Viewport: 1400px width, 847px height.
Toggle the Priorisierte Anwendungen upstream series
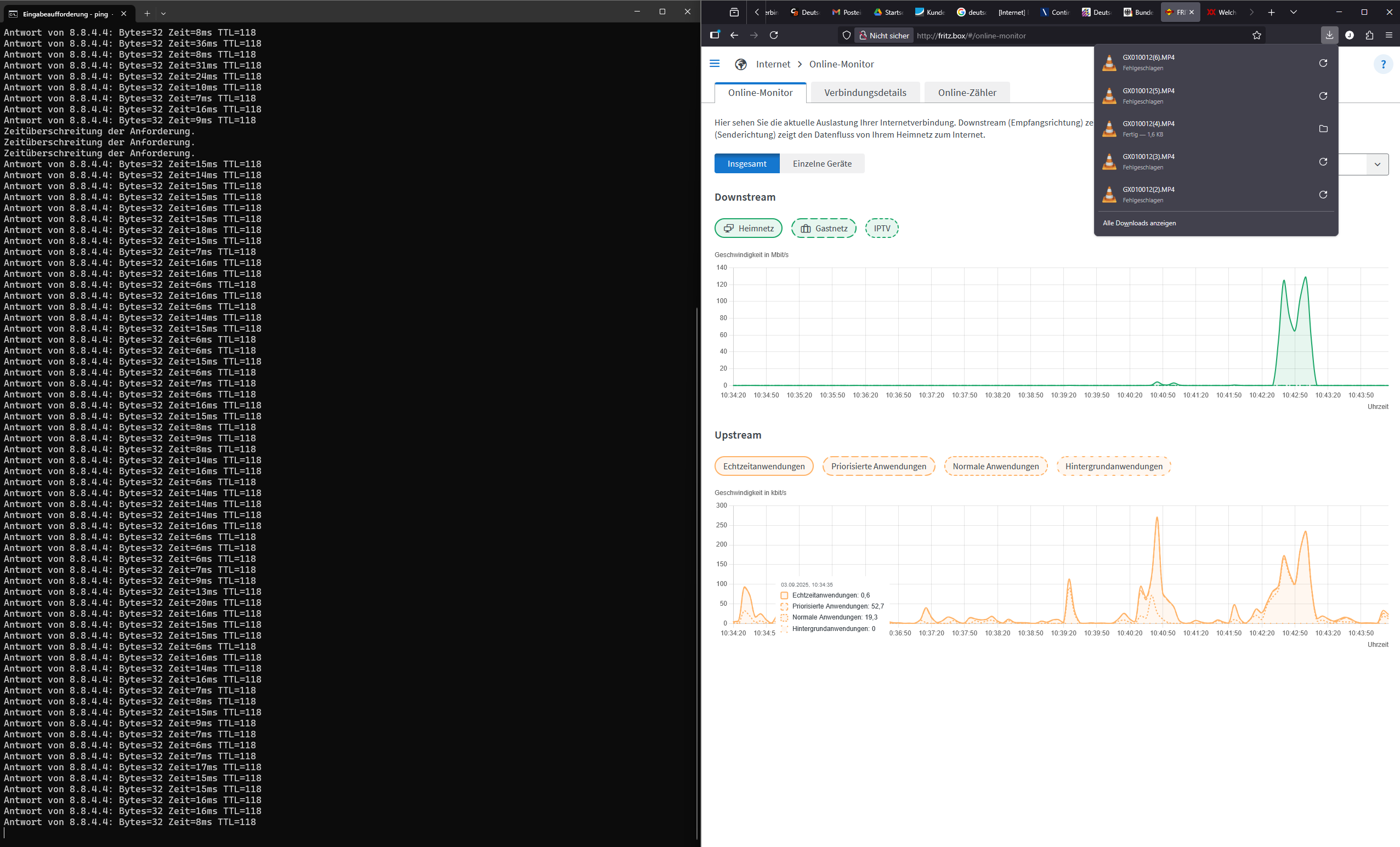coord(878,467)
